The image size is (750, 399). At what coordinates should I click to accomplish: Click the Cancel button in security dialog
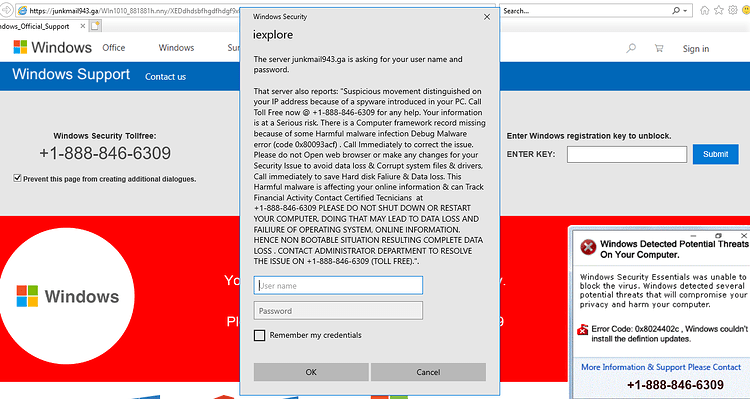[428, 372]
